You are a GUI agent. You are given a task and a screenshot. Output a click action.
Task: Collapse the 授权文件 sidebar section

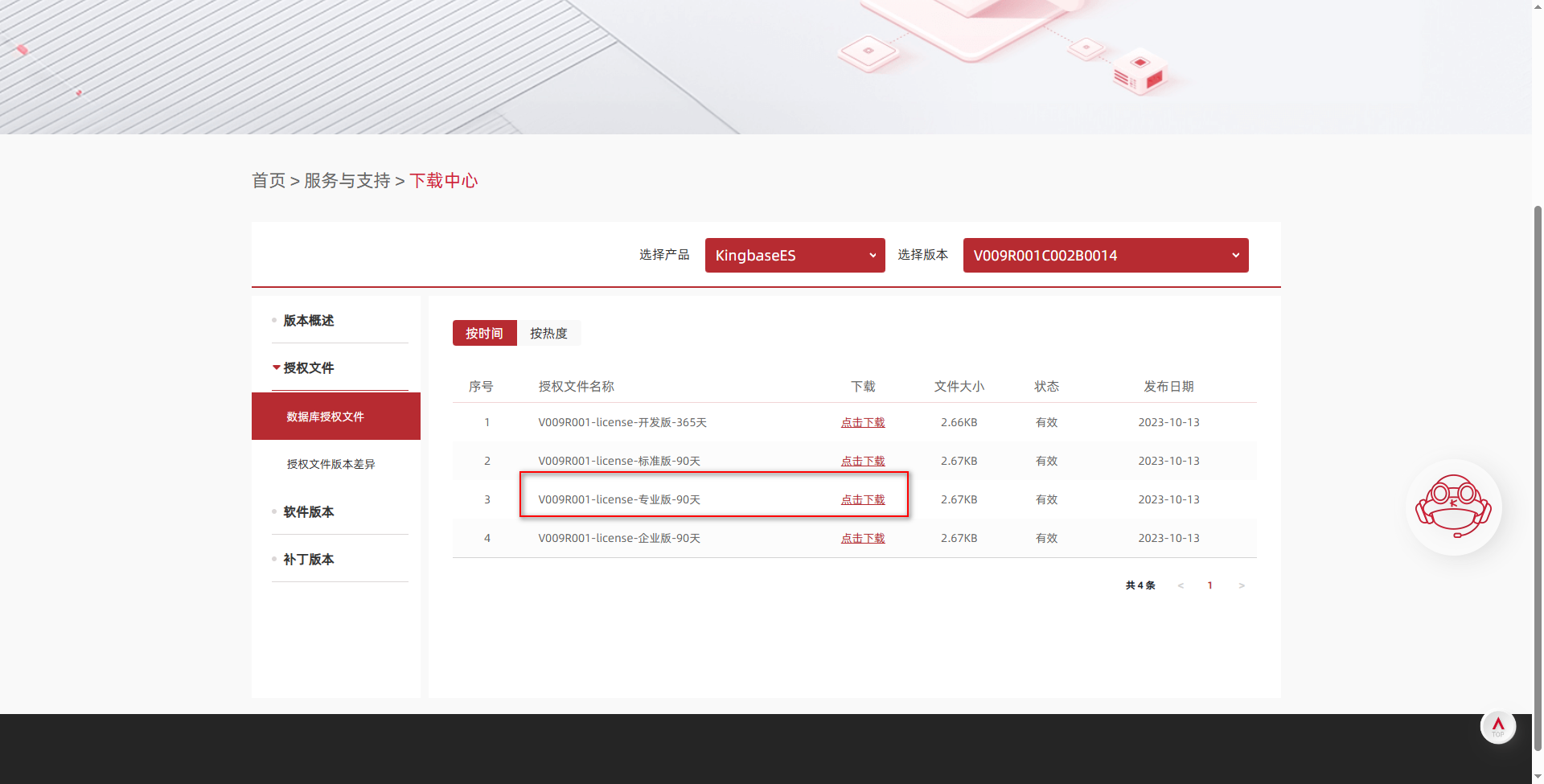pyautogui.click(x=308, y=367)
